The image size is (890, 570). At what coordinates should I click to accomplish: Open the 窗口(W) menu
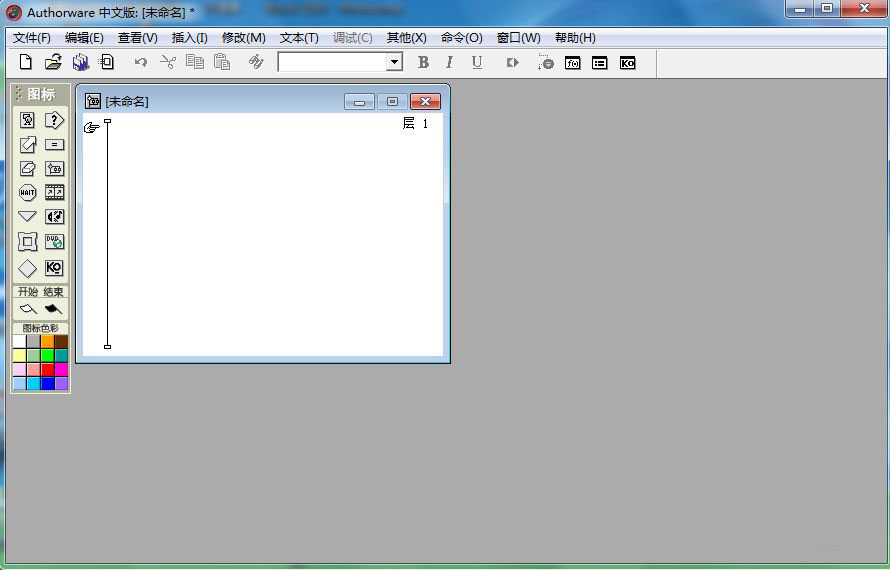[x=518, y=38]
